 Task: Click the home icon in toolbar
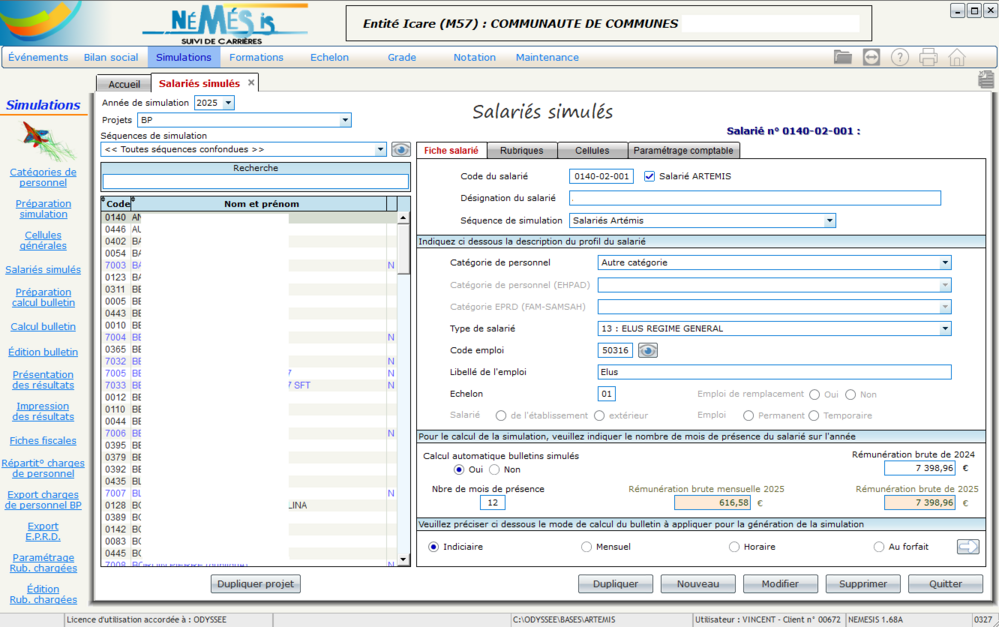tap(957, 57)
